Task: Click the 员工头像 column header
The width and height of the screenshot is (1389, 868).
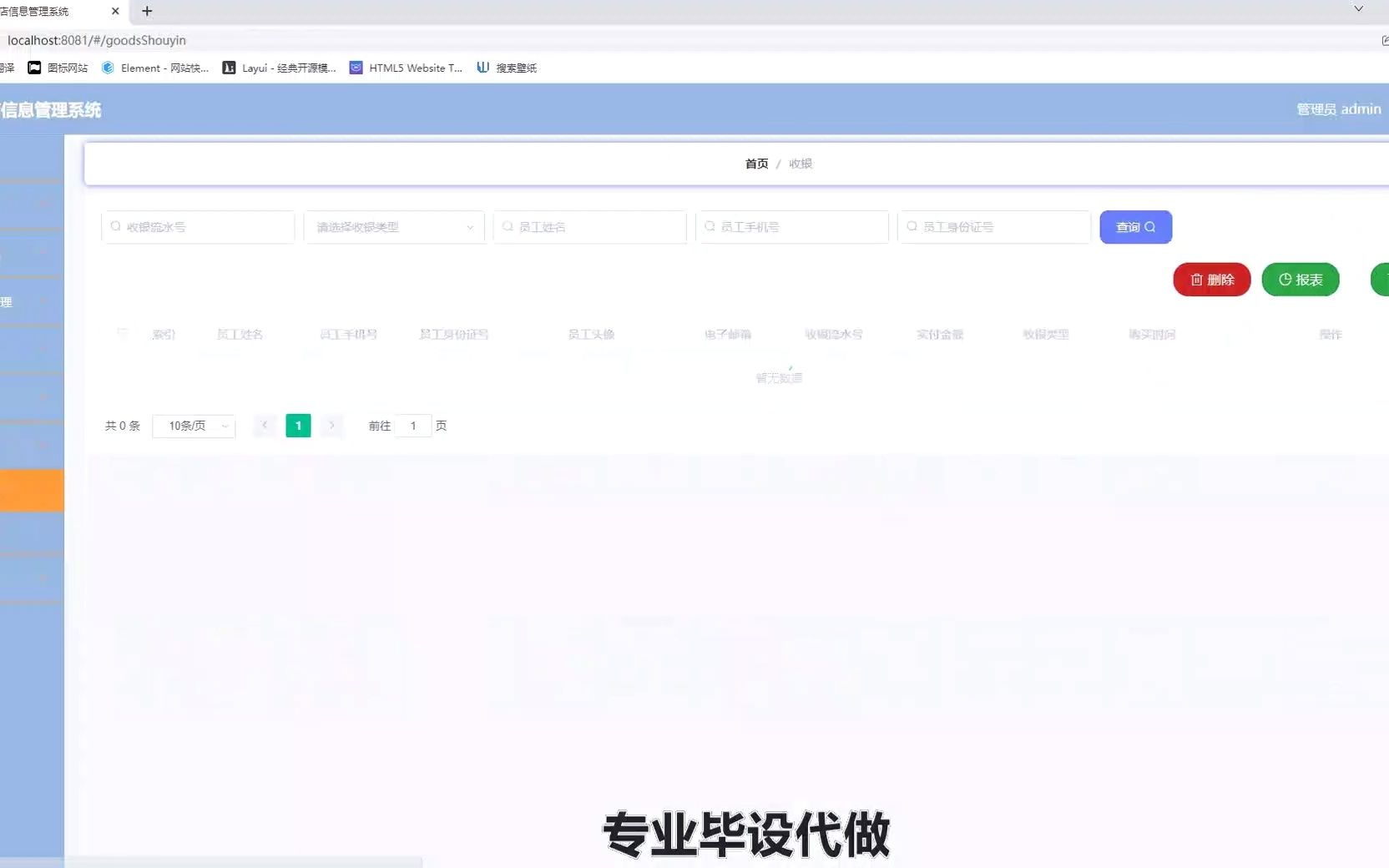Action: click(x=591, y=335)
